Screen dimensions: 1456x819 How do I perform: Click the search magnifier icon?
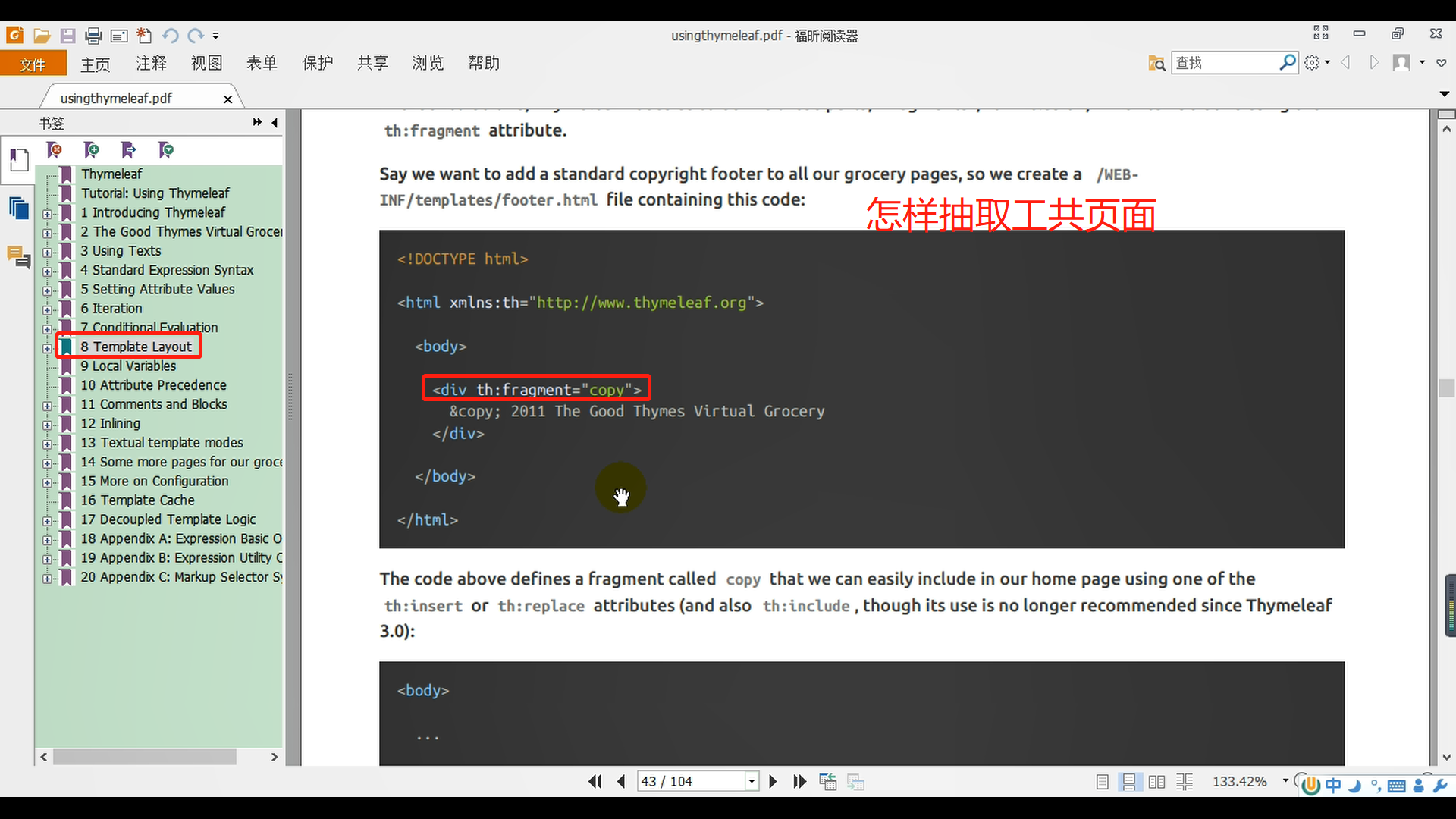pyautogui.click(x=1288, y=62)
